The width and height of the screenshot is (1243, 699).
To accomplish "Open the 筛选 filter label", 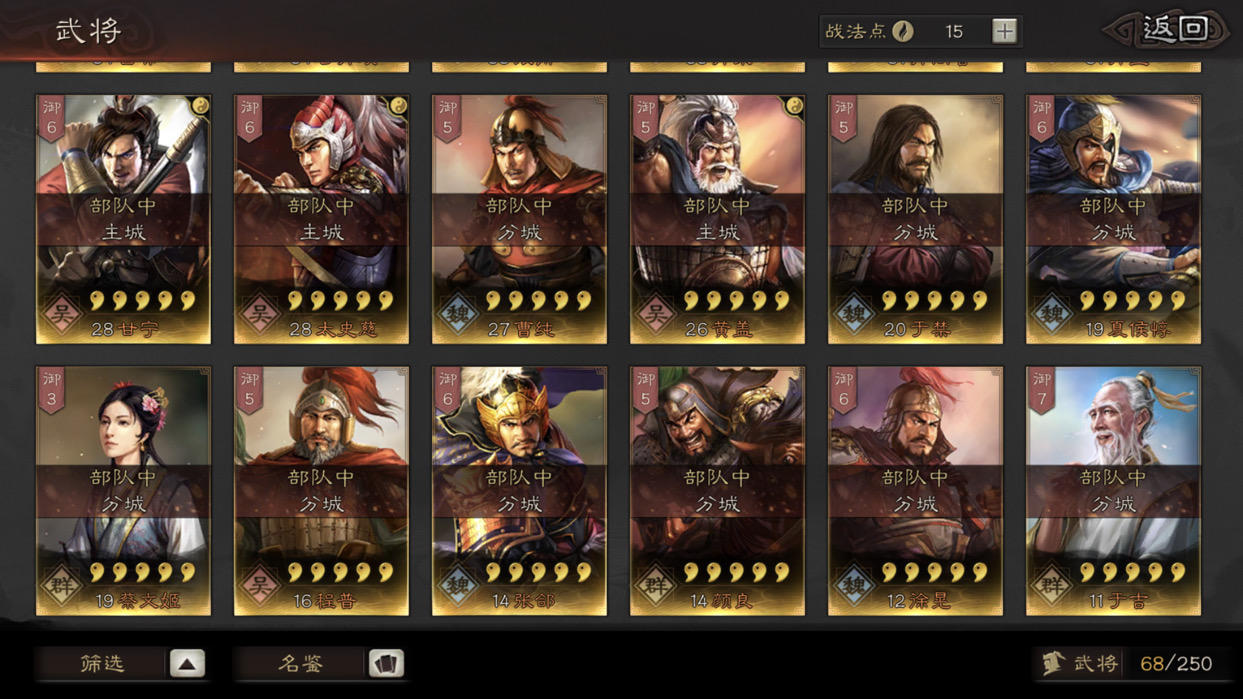I will [x=102, y=663].
